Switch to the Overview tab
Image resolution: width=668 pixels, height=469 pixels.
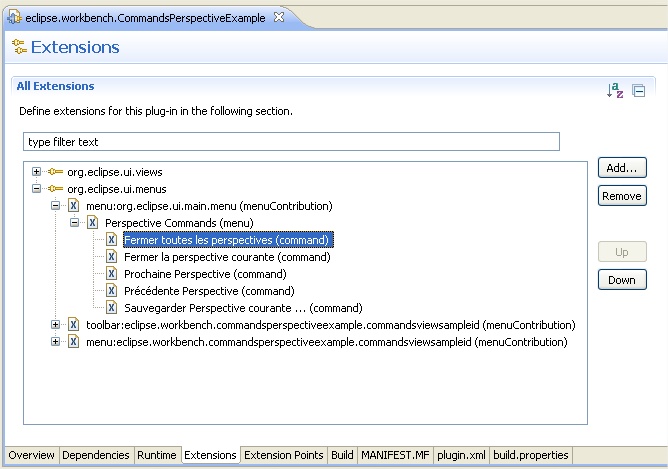point(32,455)
